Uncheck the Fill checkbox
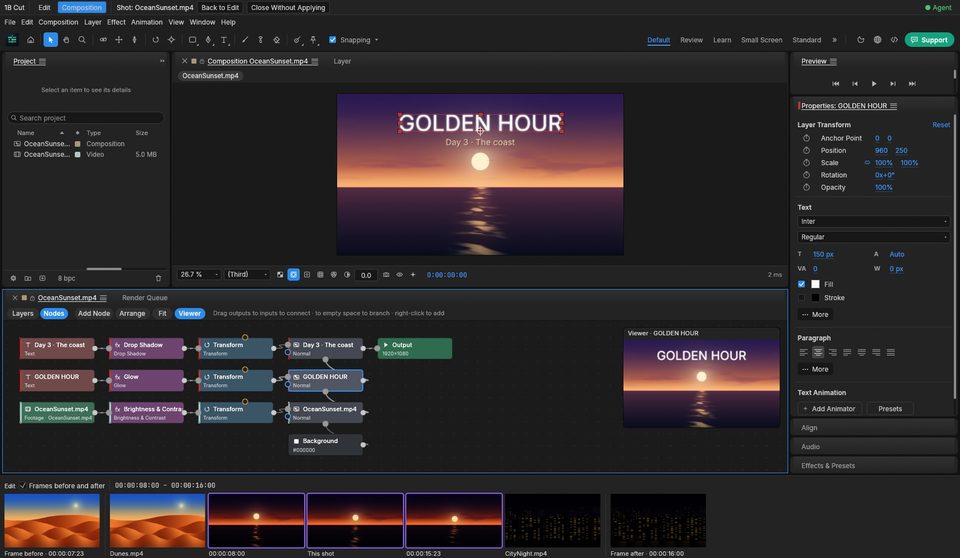 [801, 284]
